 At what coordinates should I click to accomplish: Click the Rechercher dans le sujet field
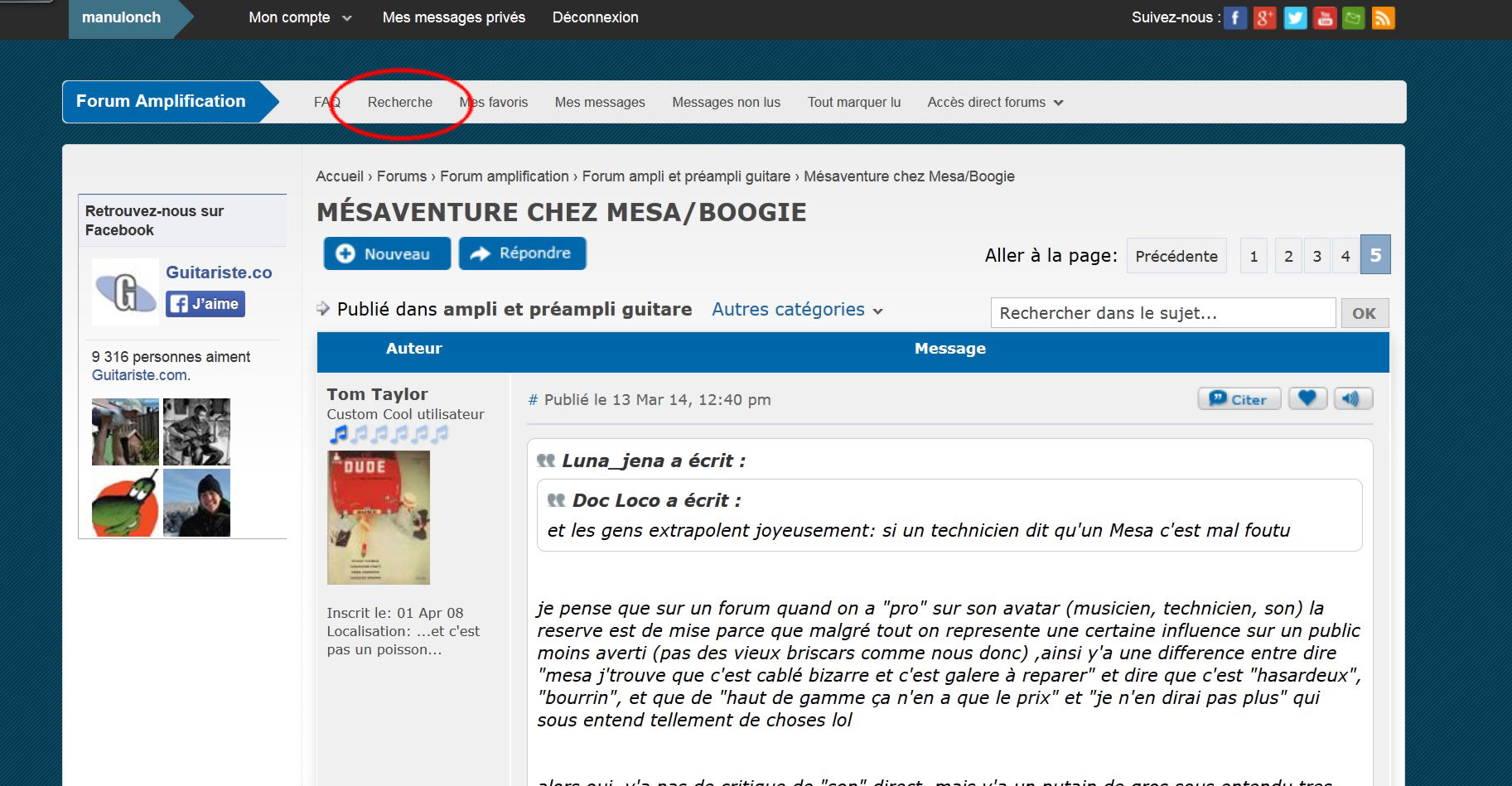pos(1162,313)
